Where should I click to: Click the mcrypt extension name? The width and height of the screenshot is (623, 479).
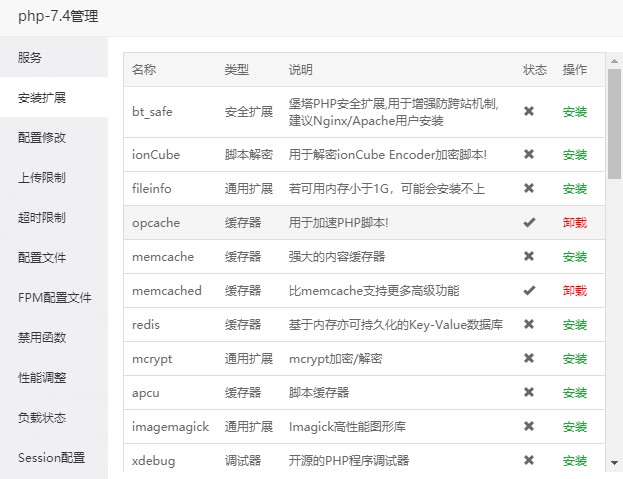[x=152, y=359]
